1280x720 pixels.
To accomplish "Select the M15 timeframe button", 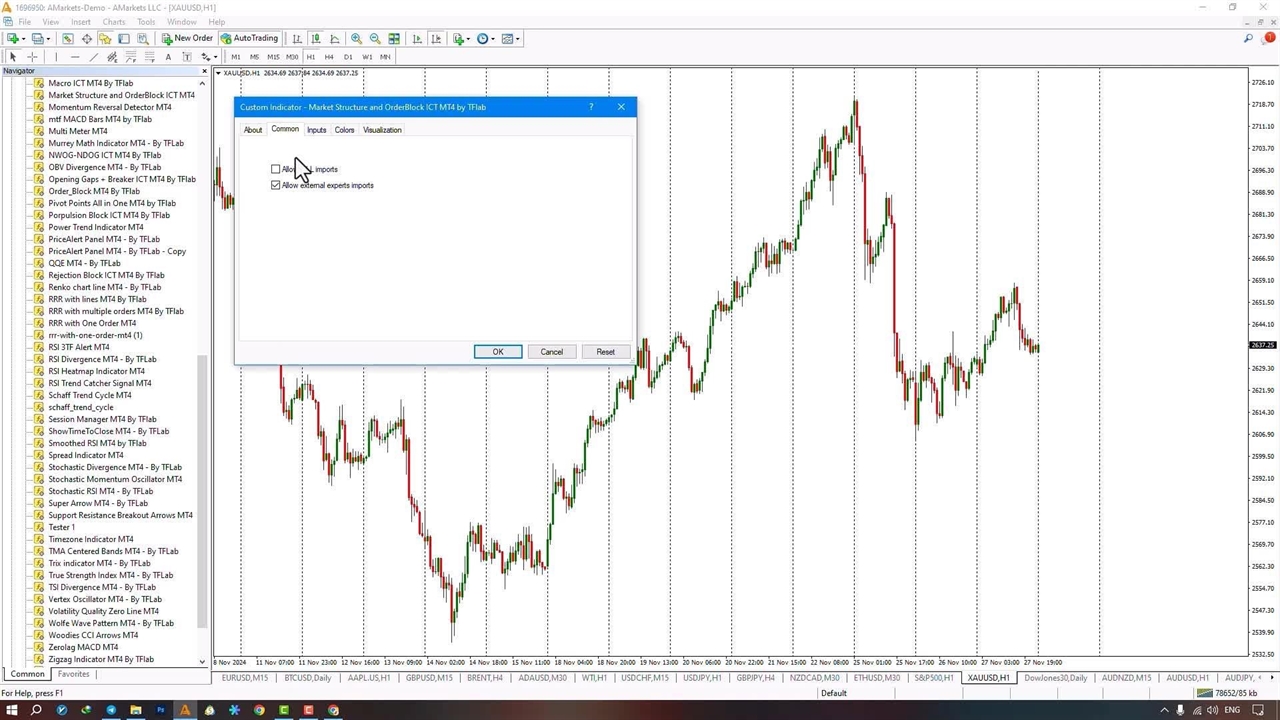I will point(273,57).
